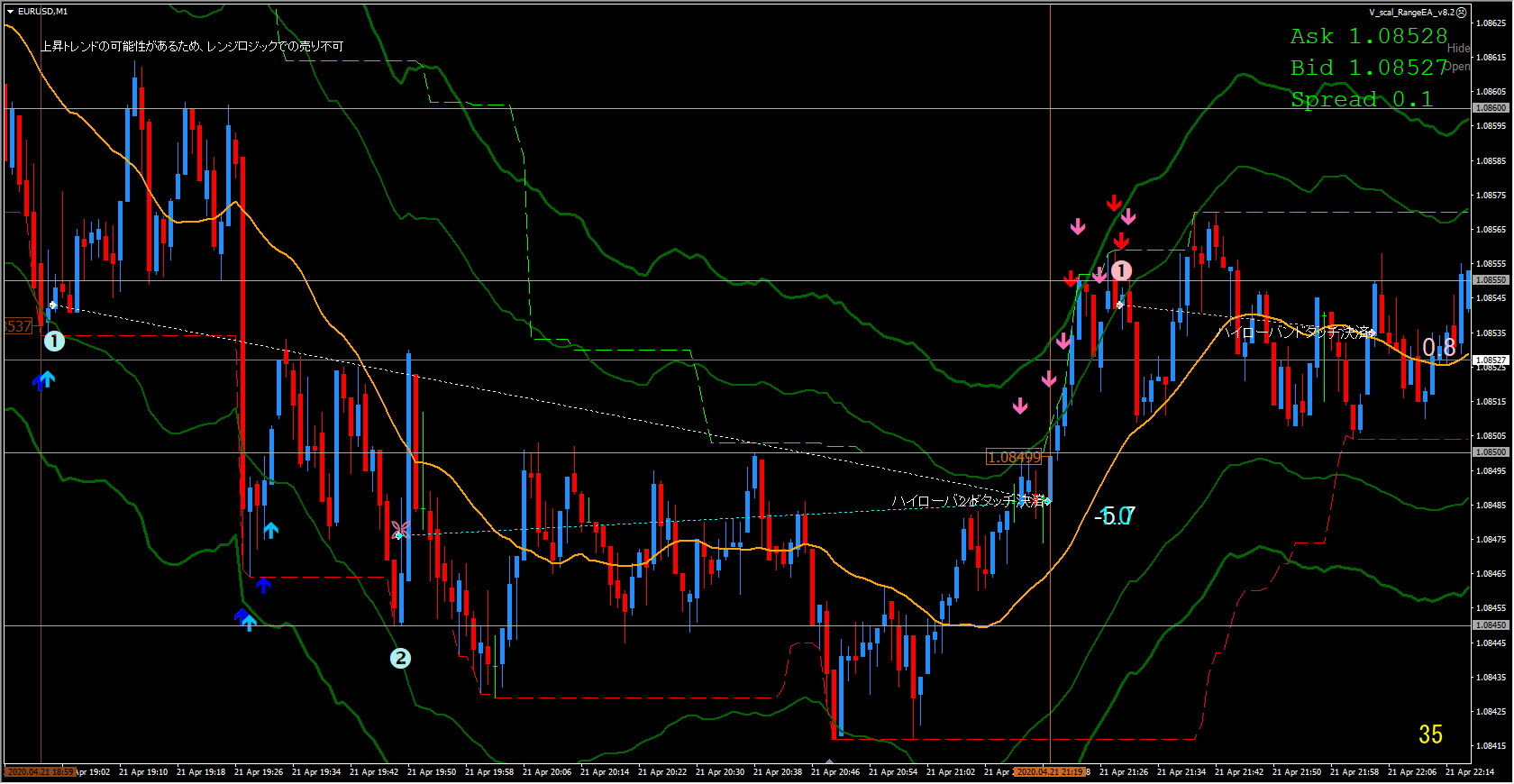Click the orange 1.08499 price label on chart
Image resolution: width=1514 pixels, height=784 pixels.
pyautogui.click(x=1014, y=458)
